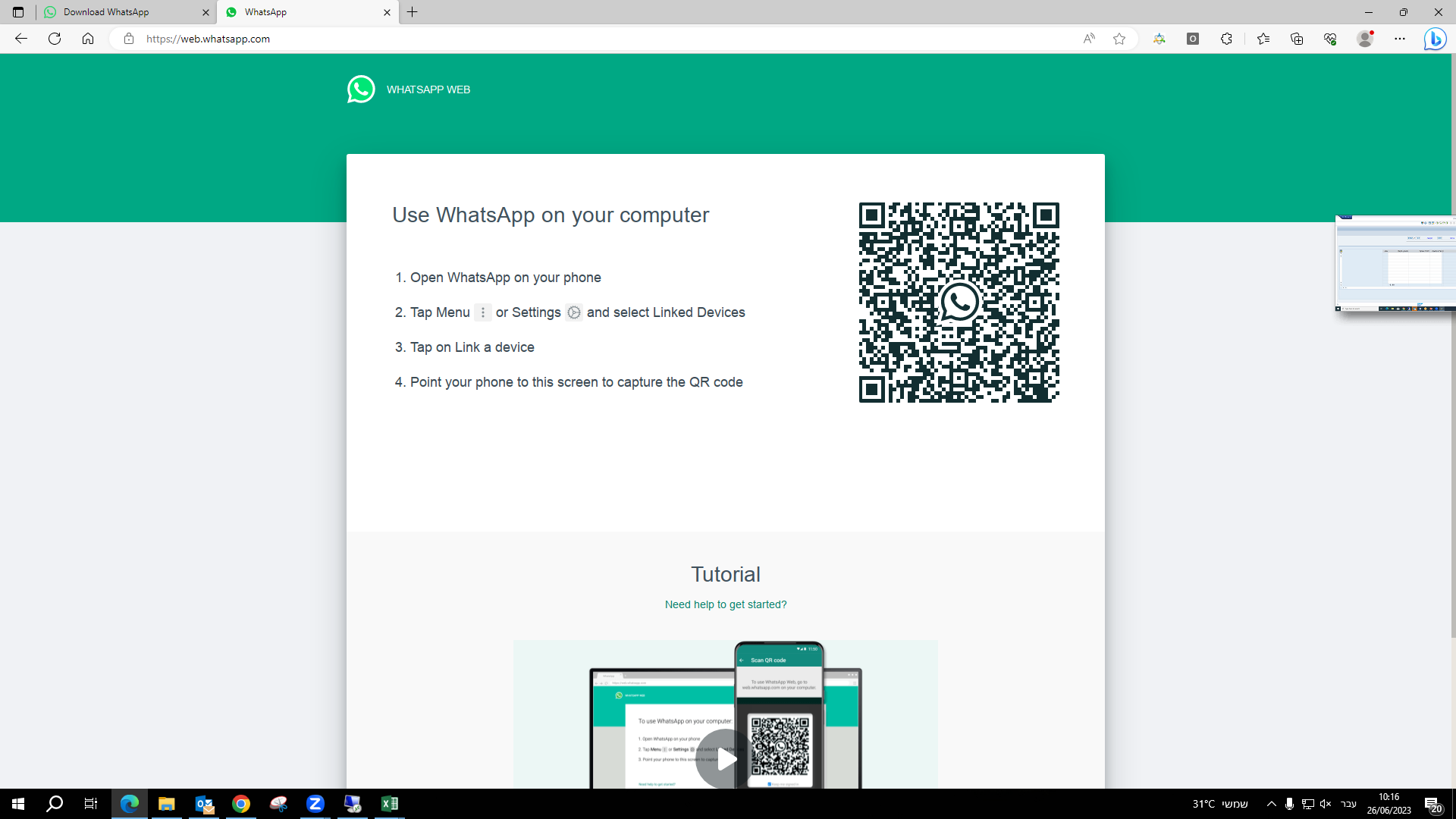This screenshot has height=819, width=1456.
Task: Open a new browser tab
Action: pyautogui.click(x=413, y=12)
